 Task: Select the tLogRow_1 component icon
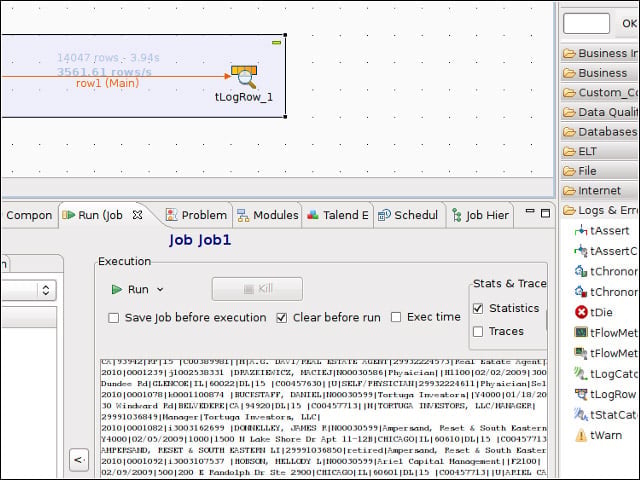244,77
